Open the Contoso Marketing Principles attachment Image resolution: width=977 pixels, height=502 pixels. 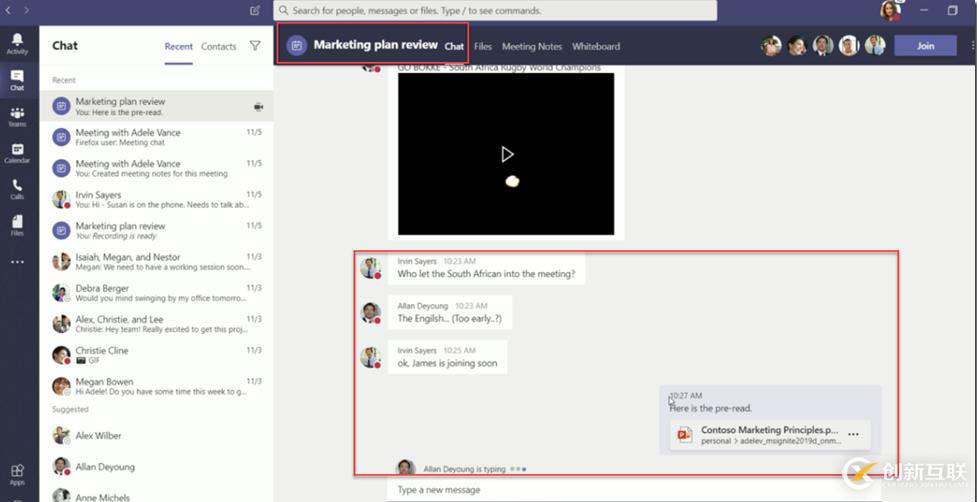point(770,435)
